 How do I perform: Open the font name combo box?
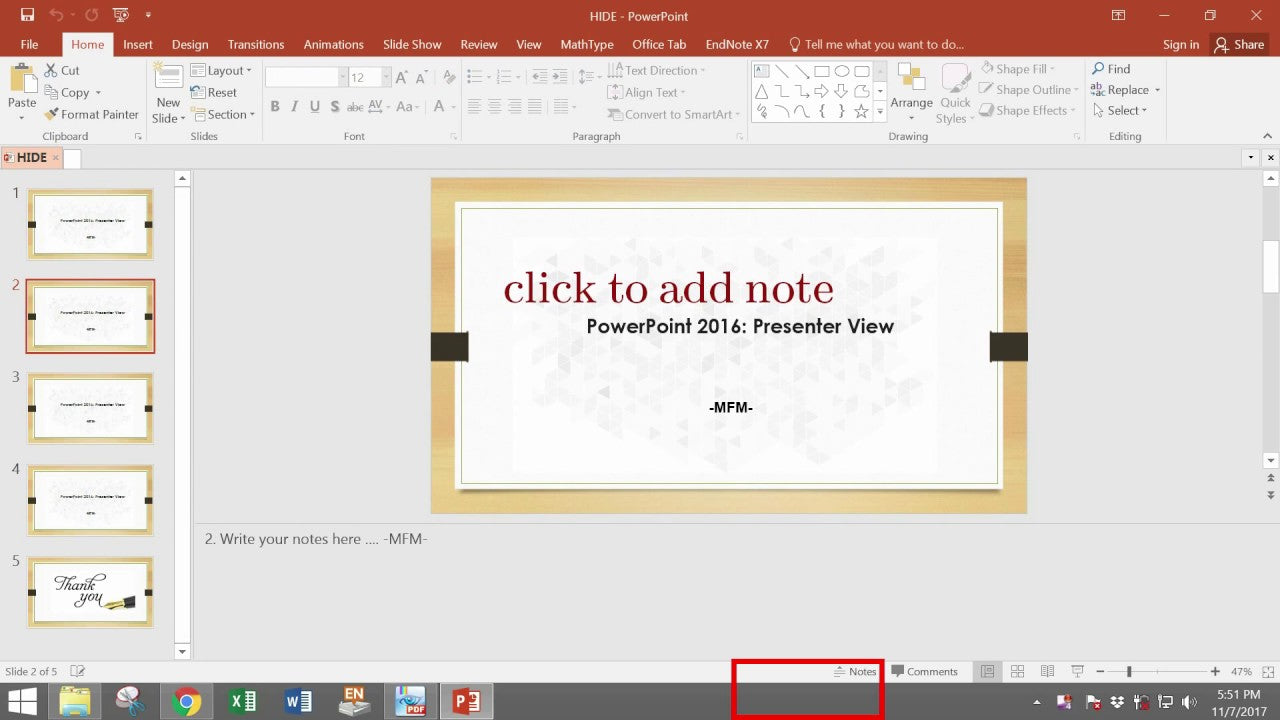(x=307, y=77)
